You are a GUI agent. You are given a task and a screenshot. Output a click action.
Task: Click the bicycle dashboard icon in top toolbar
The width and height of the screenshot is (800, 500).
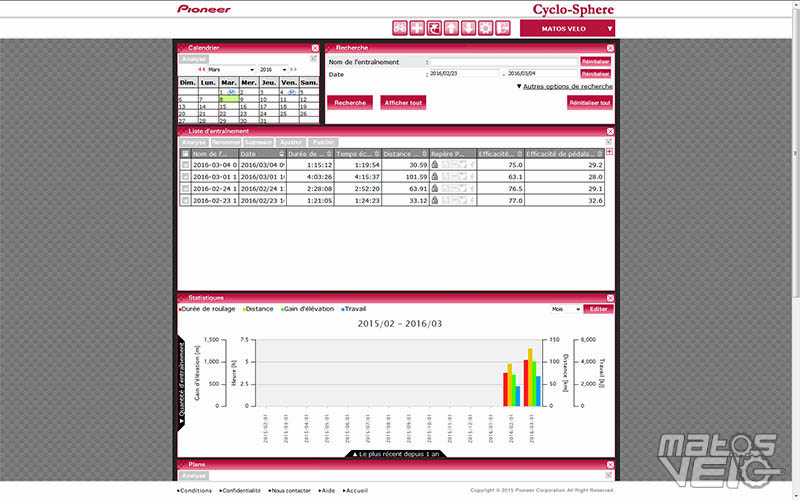tap(400, 28)
